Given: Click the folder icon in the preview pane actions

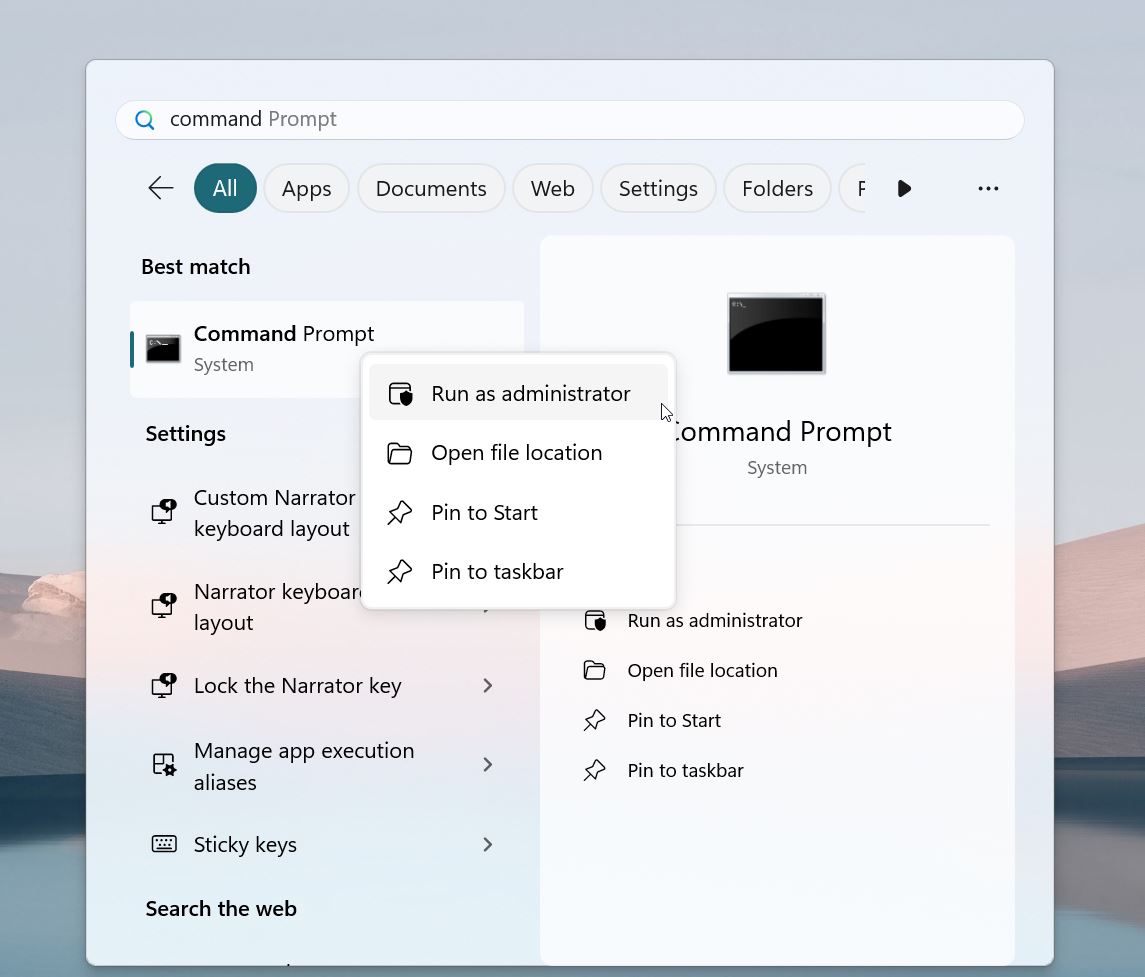Looking at the screenshot, I should (x=594, y=670).
